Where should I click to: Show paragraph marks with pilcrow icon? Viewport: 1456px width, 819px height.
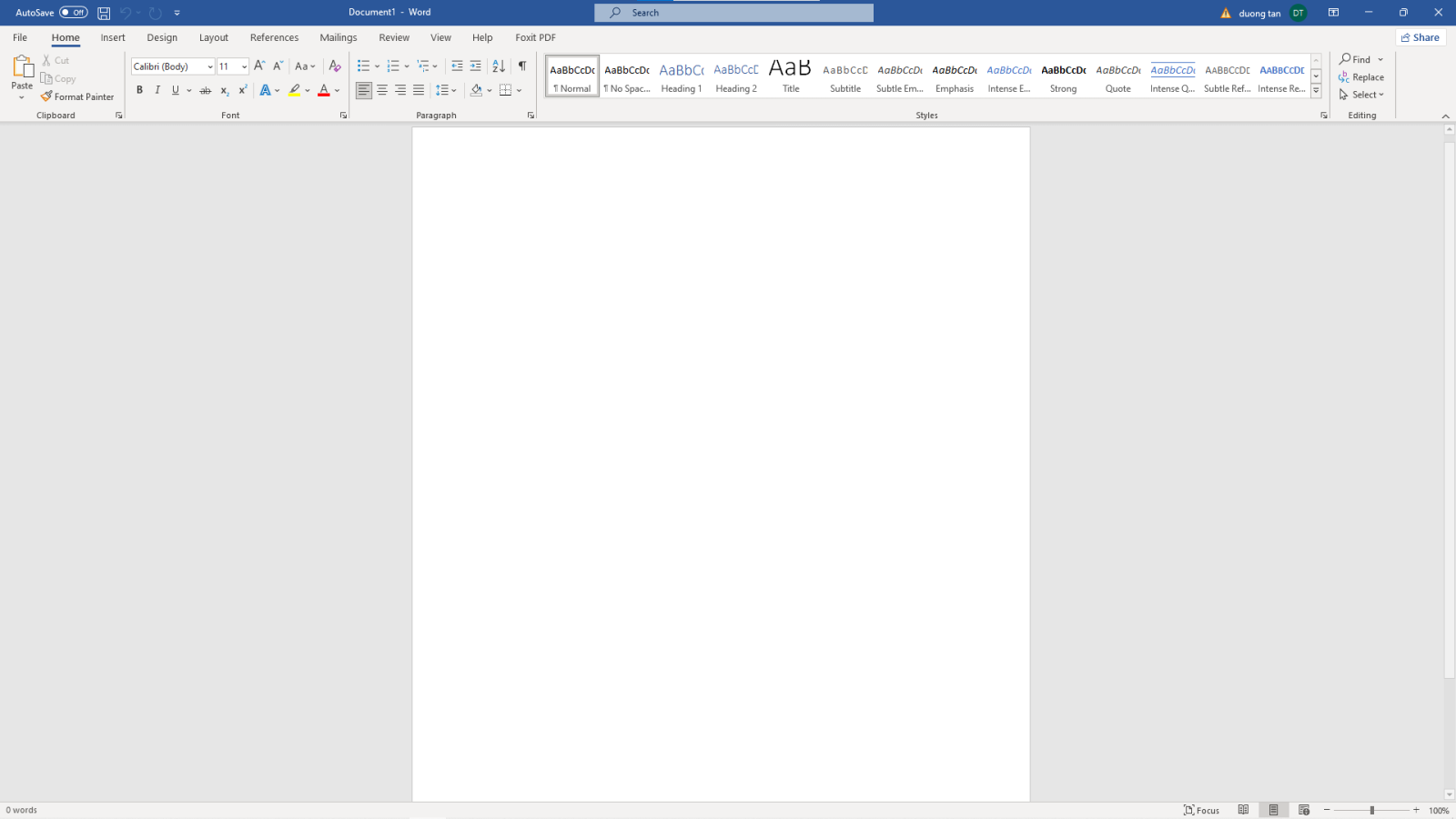pos(521,66)
